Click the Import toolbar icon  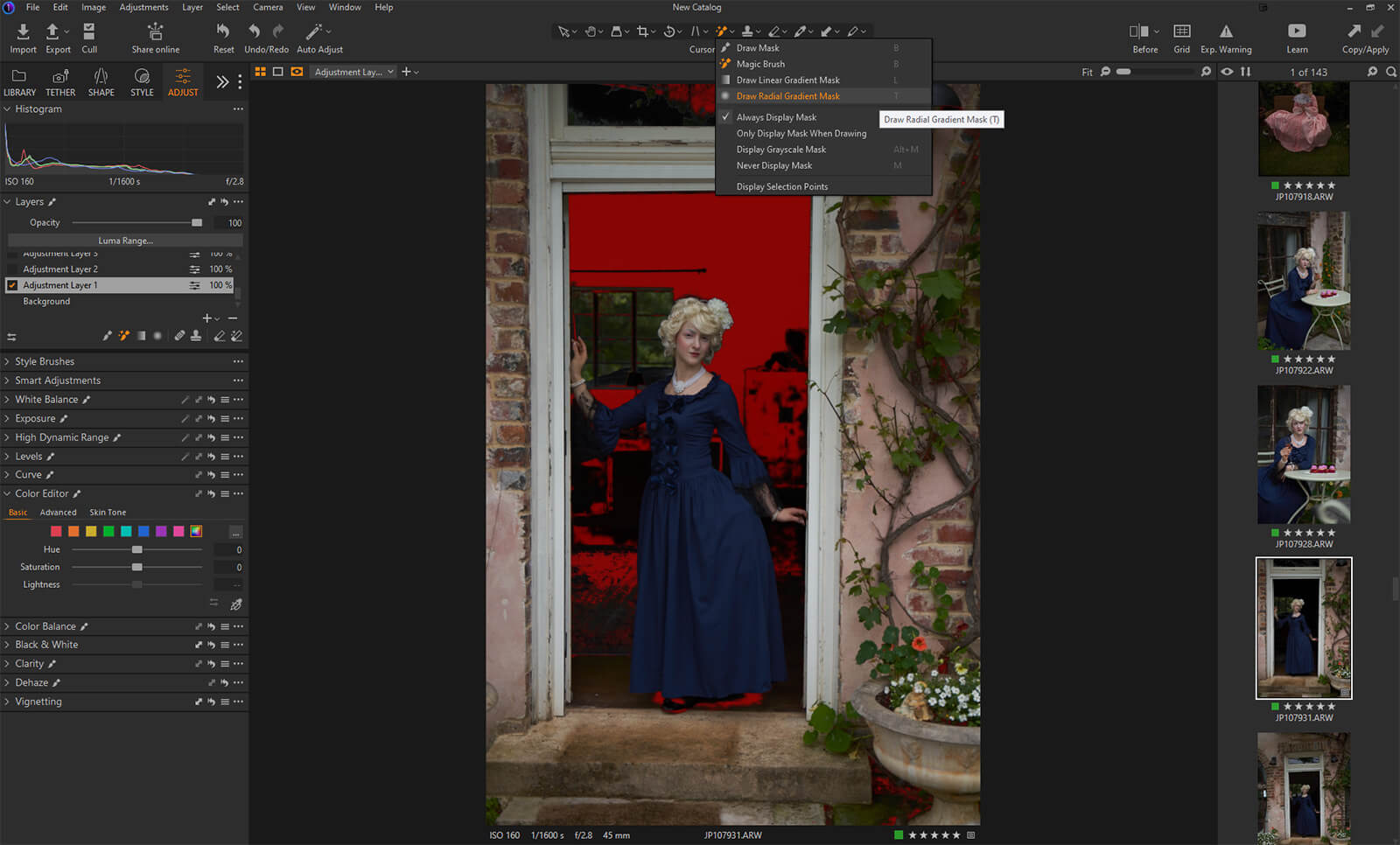(x=24, y=31)
